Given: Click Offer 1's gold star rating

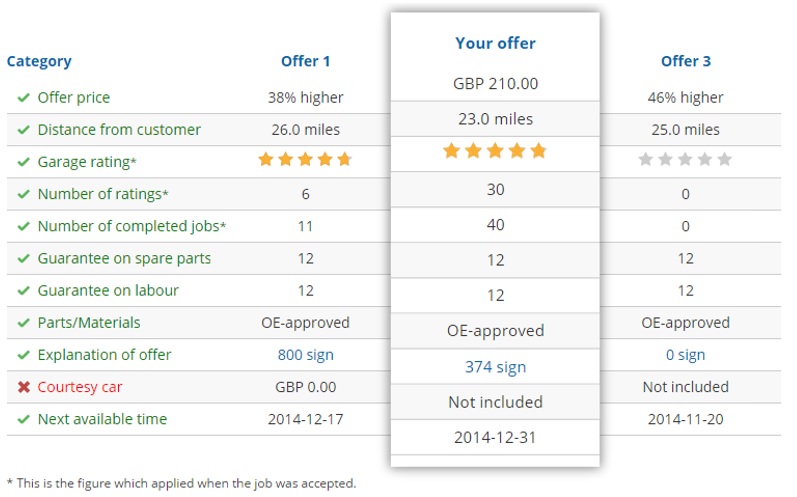Looking at the screenshot, I should 305,159.
